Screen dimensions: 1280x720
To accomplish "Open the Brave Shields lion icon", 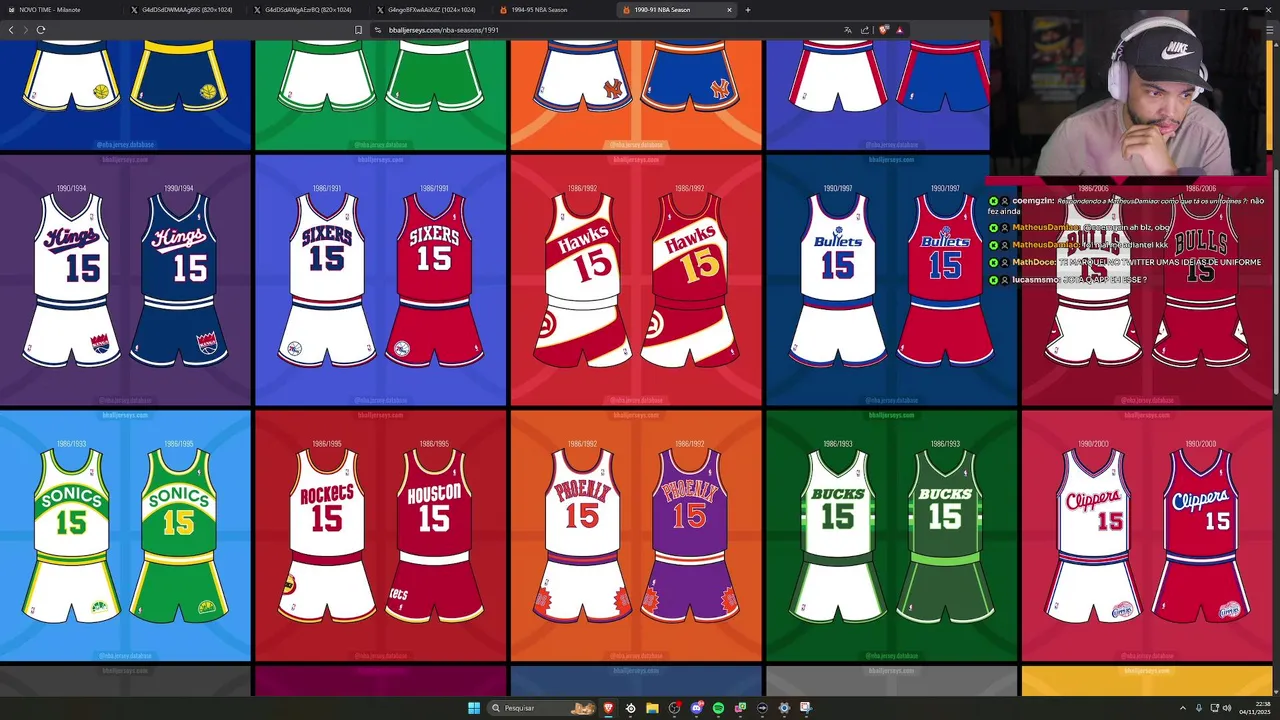I will point(883,30).
